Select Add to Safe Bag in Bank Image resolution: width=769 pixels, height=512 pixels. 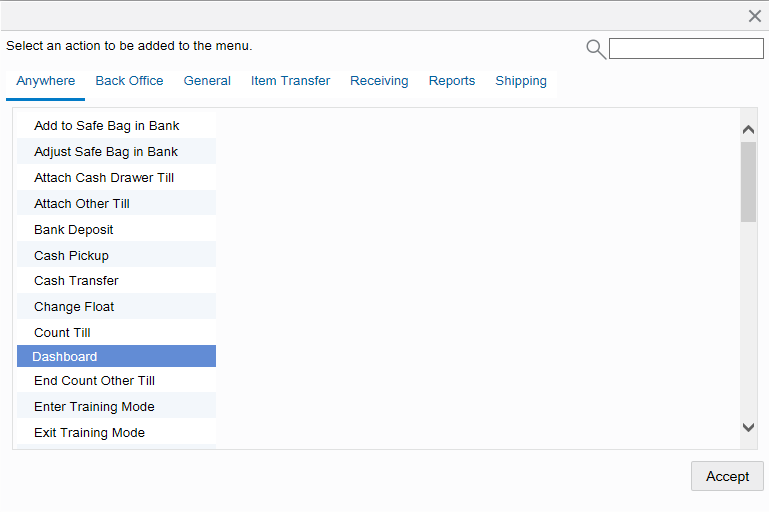(x=116, y=126)
